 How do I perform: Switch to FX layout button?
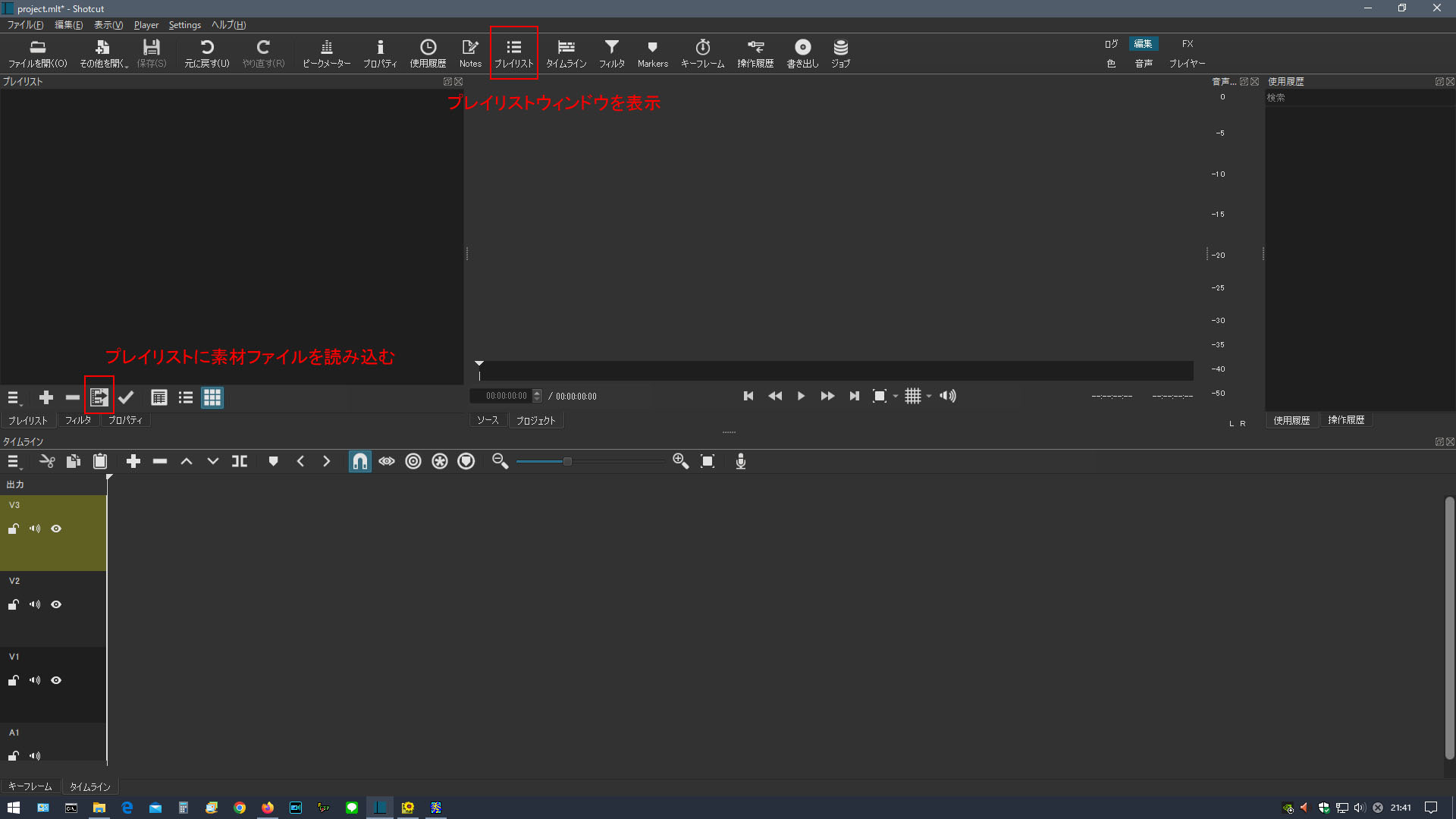1188,44
